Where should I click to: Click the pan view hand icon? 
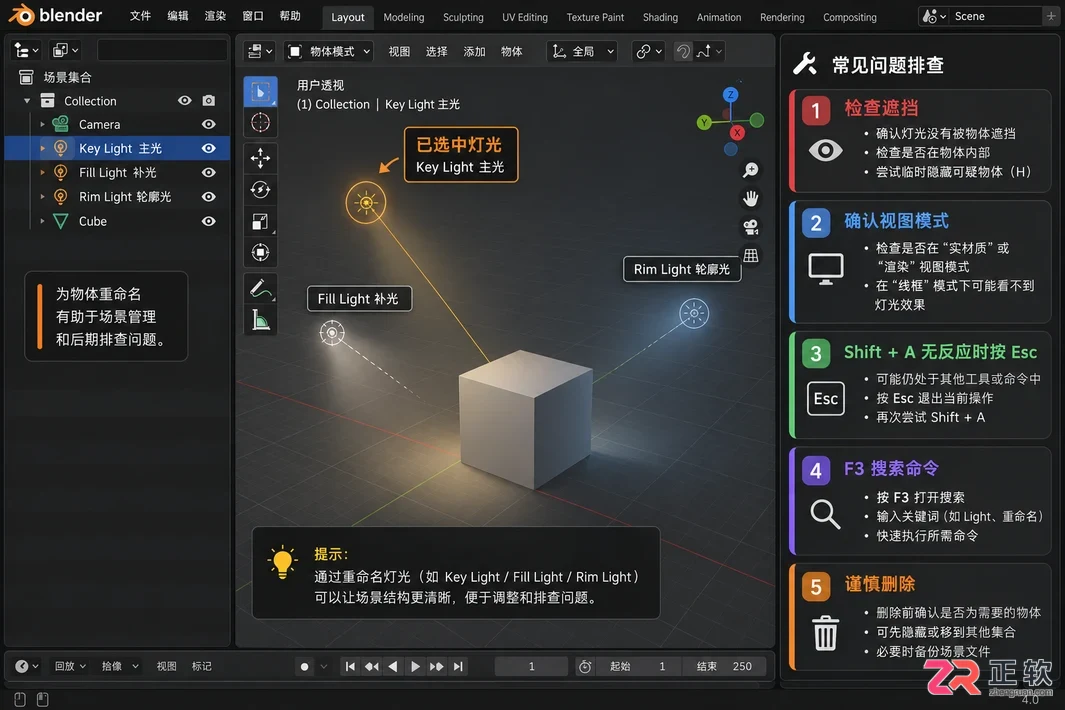click(x=751, y=198)
